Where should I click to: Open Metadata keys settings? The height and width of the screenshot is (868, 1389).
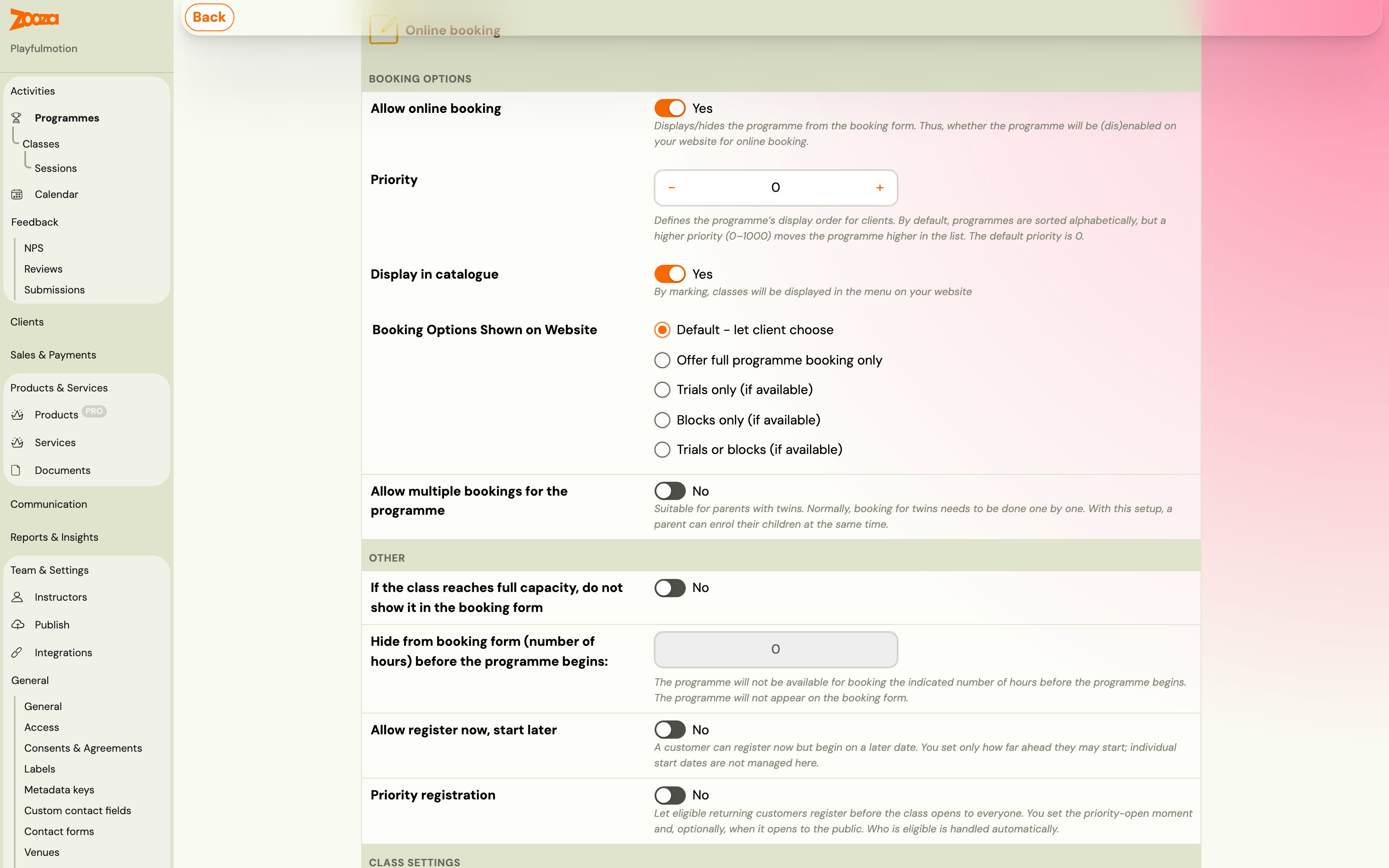coord(59,790)
